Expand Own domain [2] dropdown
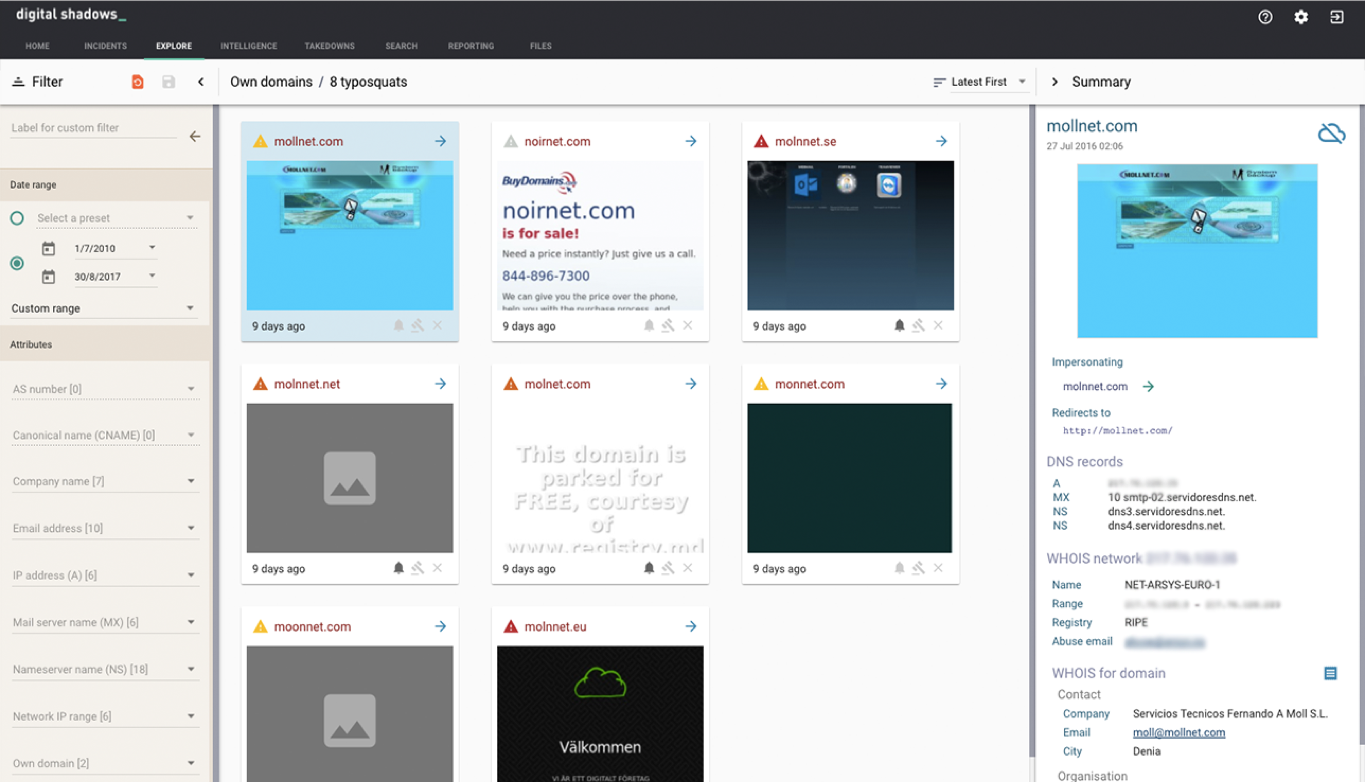 tap(104, 764)
